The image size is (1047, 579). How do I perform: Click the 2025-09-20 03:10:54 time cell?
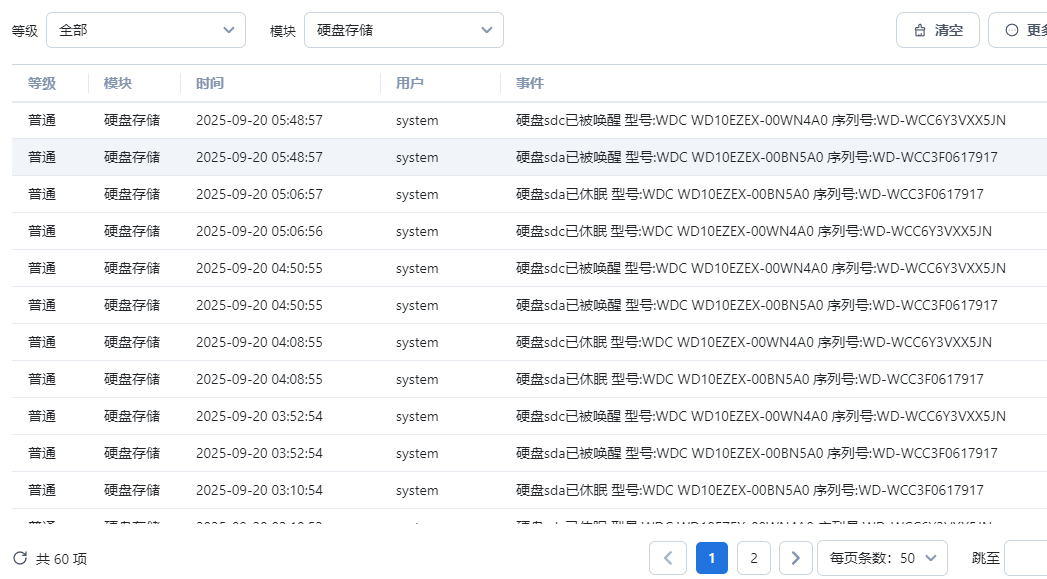(x=259, y=490)
